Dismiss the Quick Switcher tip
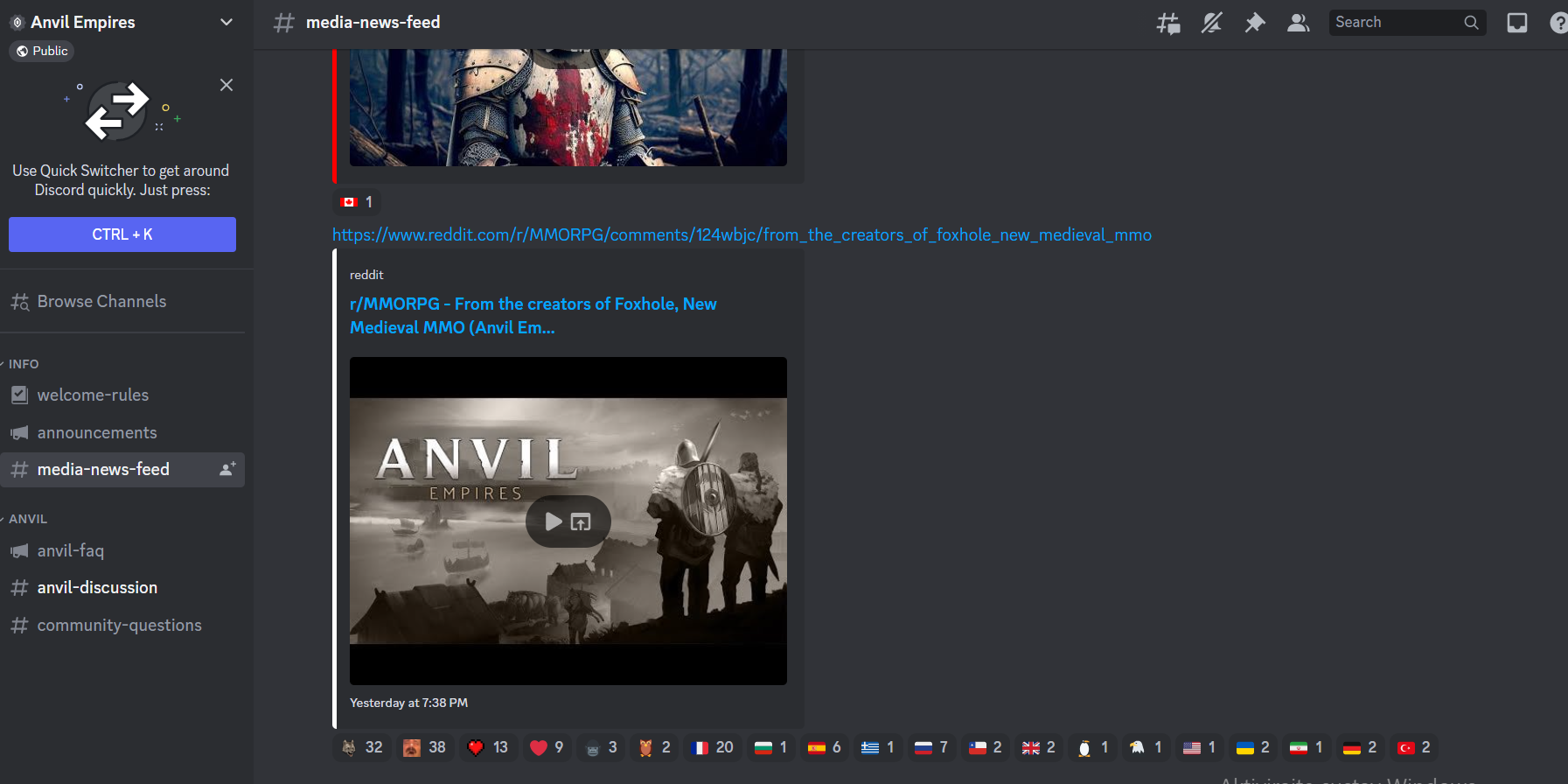Image resolution: width=1568 pixels, height=784 pixels. click(226, 85)
